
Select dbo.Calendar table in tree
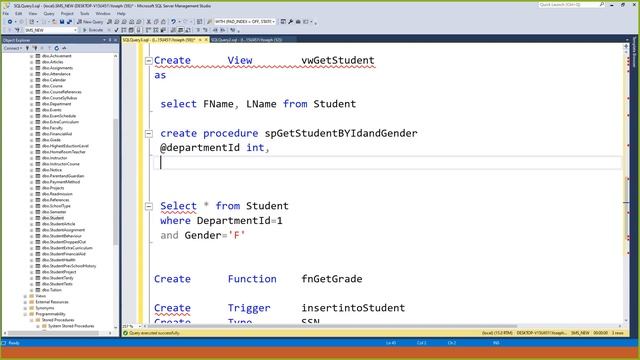(54, 80)
